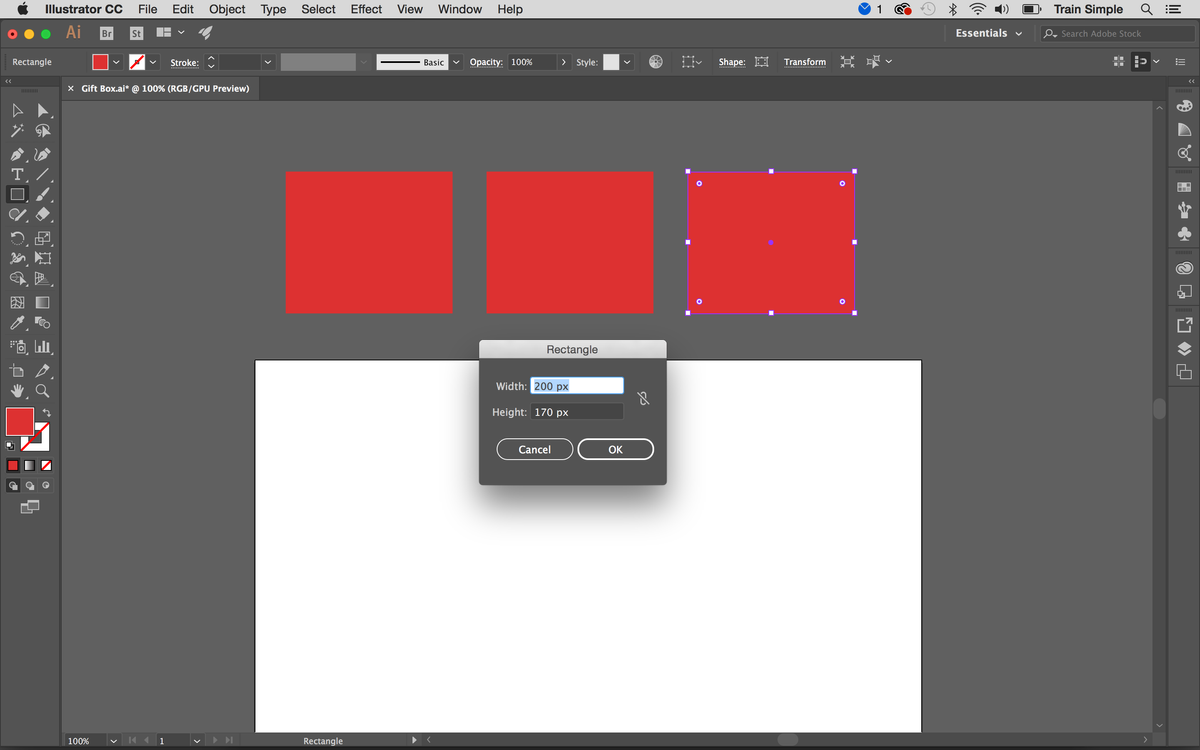The width and height of the screenshot is (1200, 750).
Task: Open the Symbols panel
Action: click(x=1184, y=234)
